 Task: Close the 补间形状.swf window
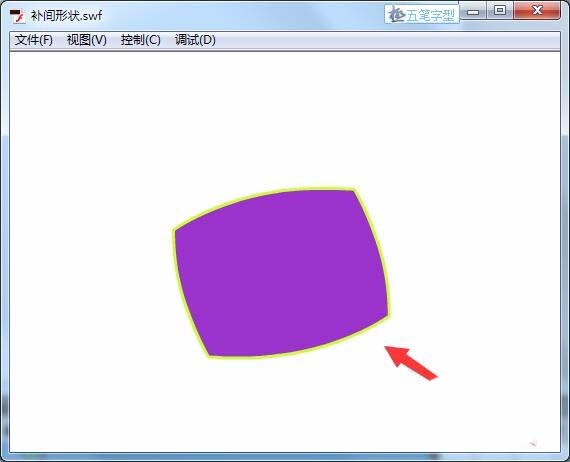(x=537, y=11)
